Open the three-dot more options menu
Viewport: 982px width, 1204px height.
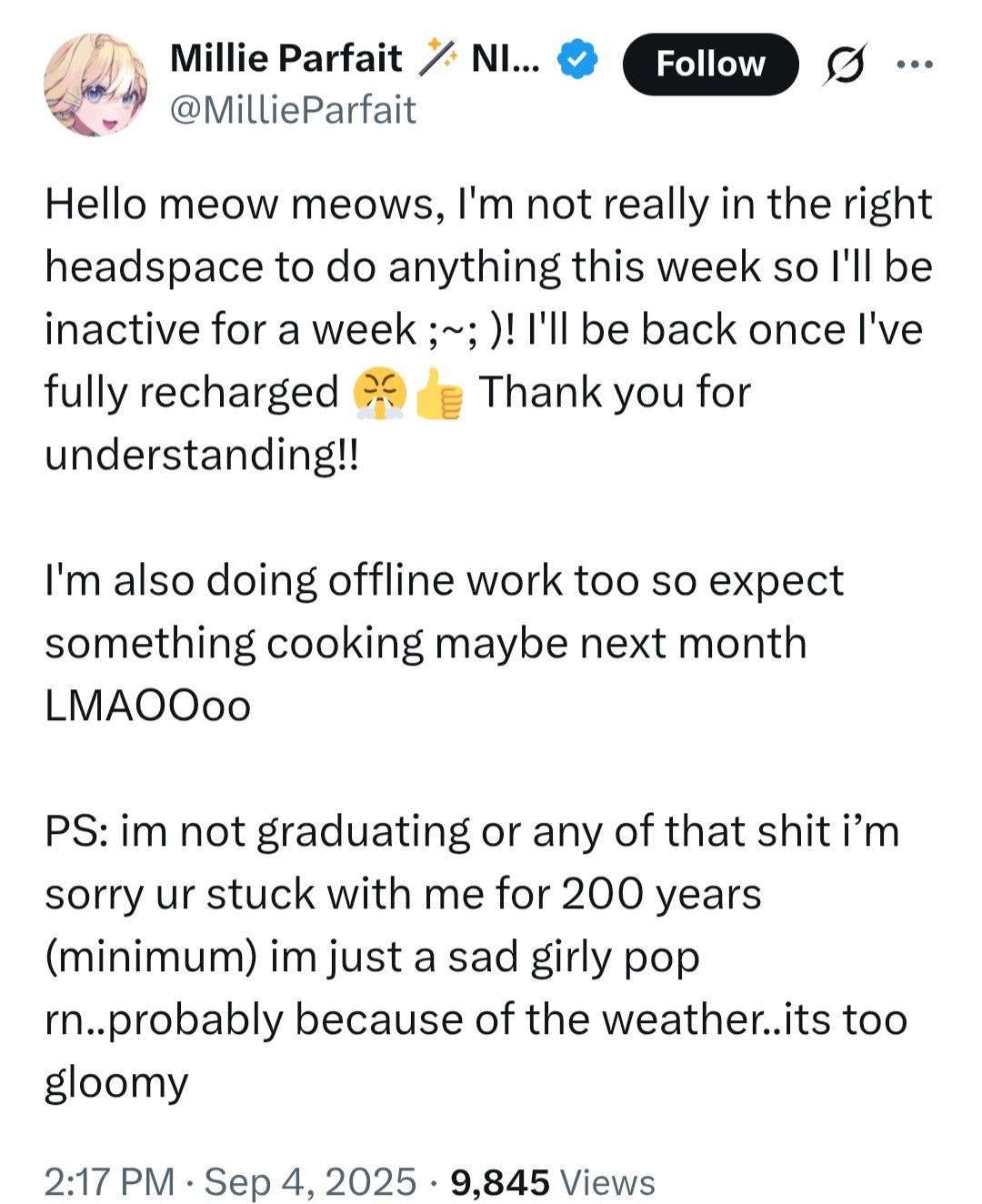tap(914, 65)
